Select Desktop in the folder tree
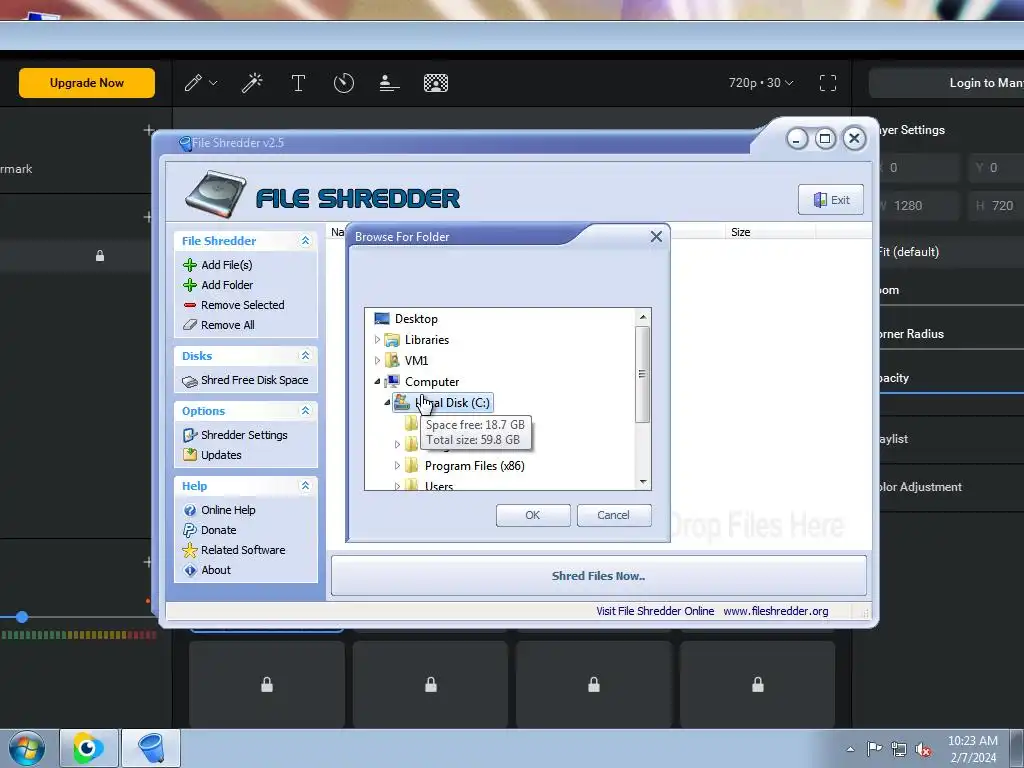Image resolution: width=1024 pixels, height=768 pixels. click(416, 319)
